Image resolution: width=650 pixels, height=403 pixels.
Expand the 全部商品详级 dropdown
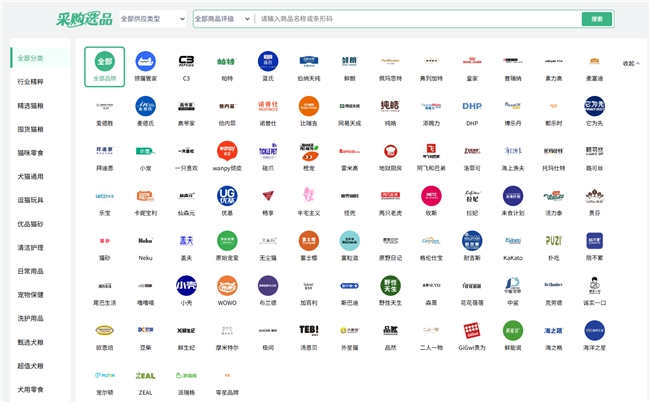tap(221, 19)
